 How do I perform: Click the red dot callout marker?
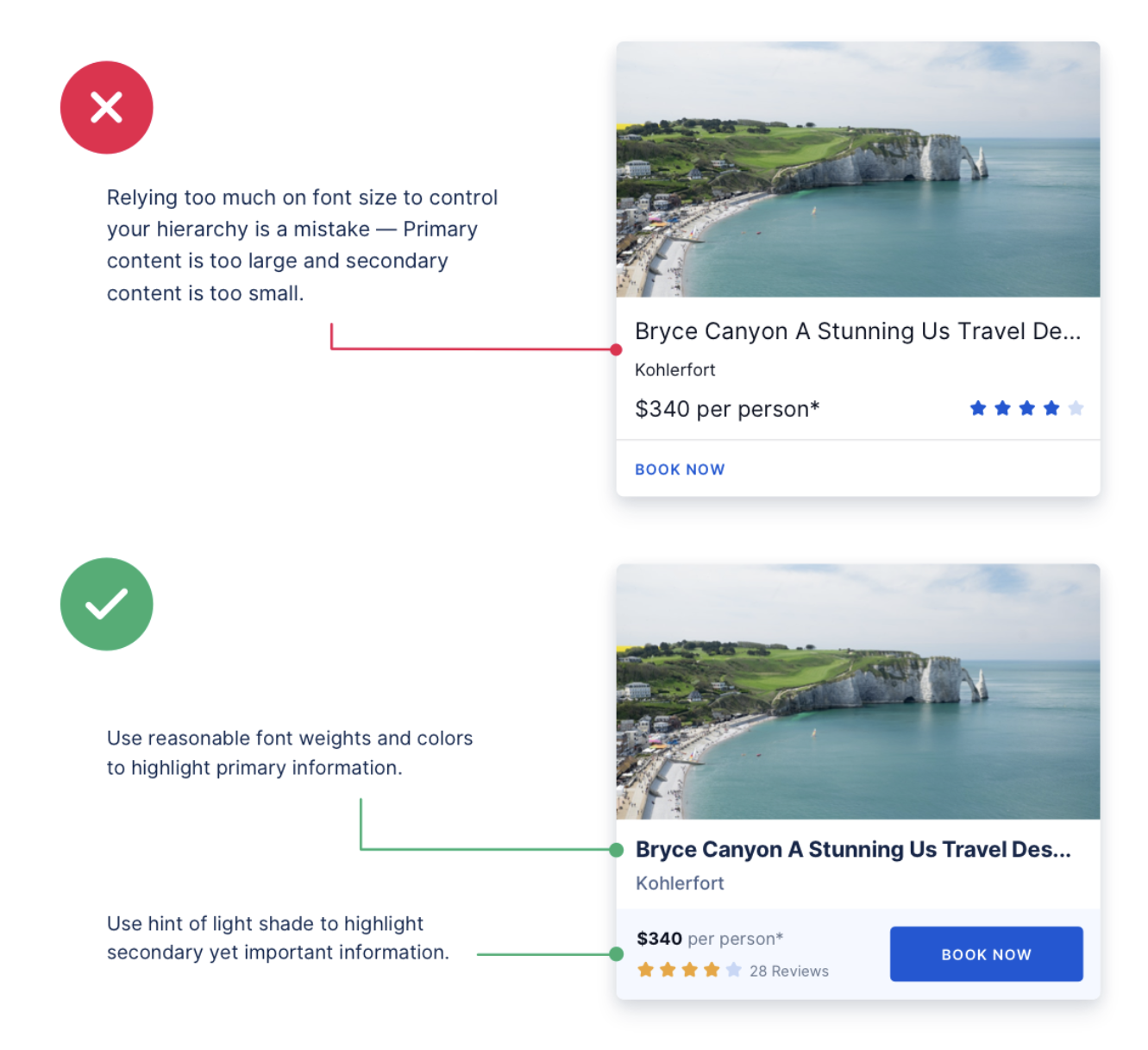[x=616, y=349]
